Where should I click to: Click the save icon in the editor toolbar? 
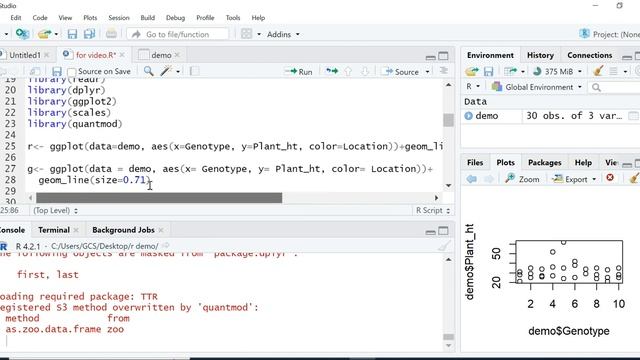[x=57, y=71]
